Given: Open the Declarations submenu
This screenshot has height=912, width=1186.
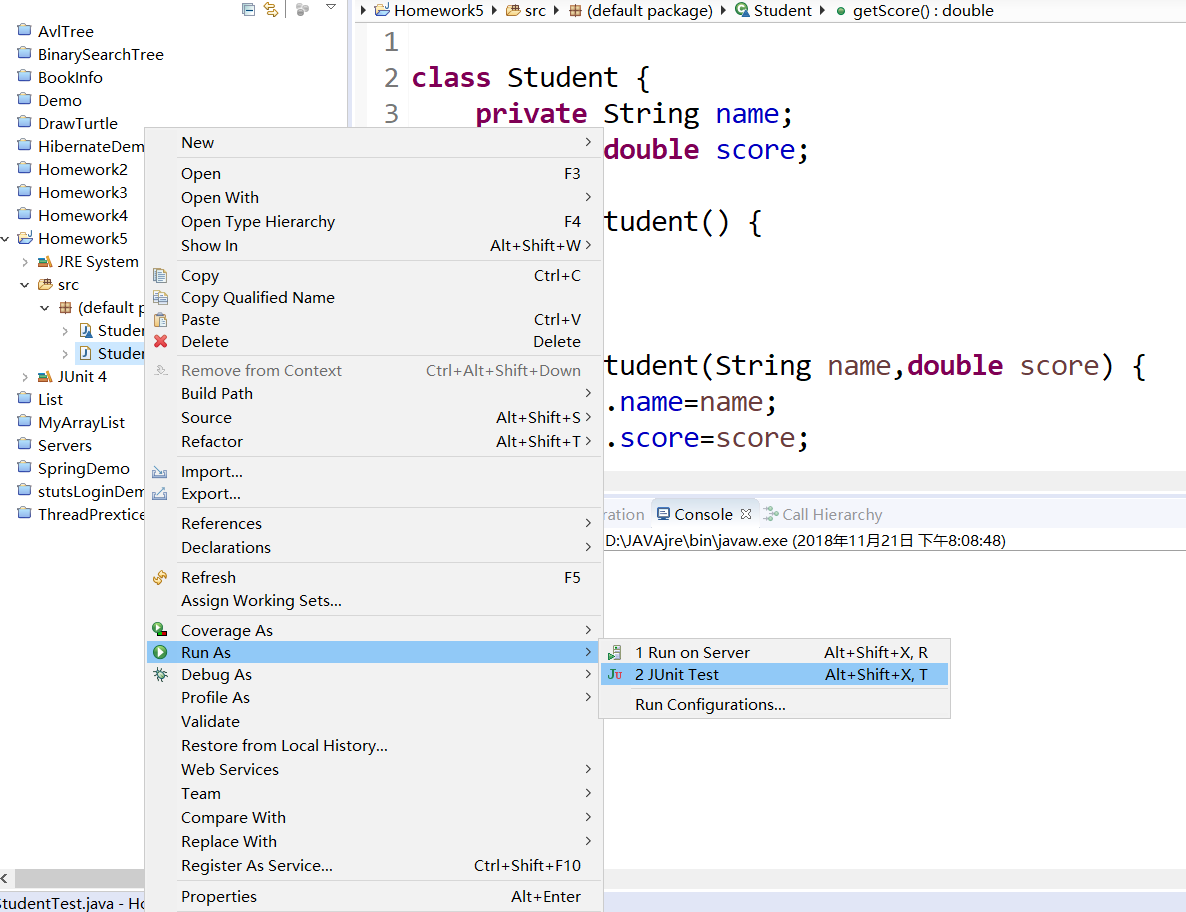Looking at the screenshot, I should coord(374,548).
